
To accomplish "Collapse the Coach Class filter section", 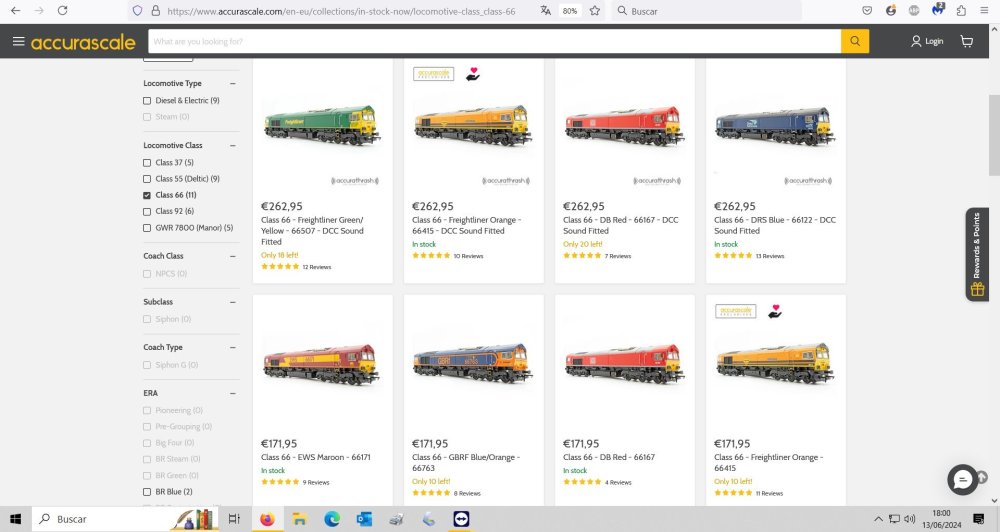I will tap(233, 256).
